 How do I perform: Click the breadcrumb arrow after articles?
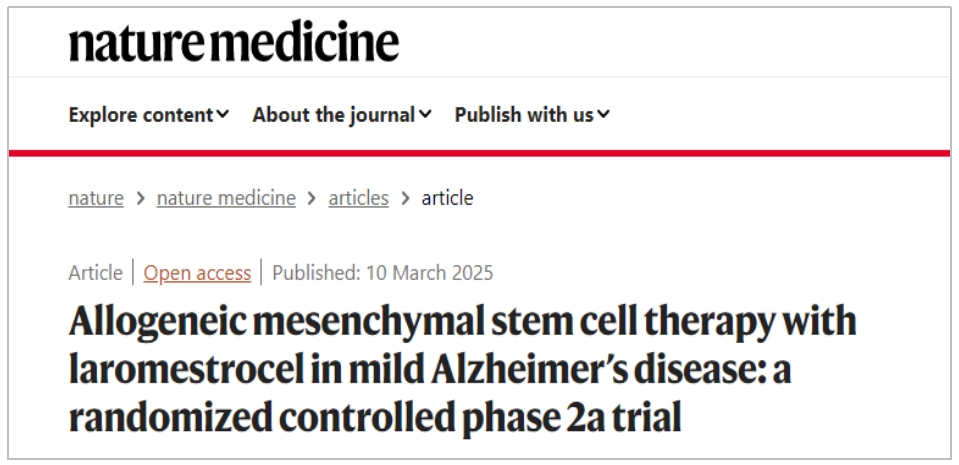coord(405,198)
